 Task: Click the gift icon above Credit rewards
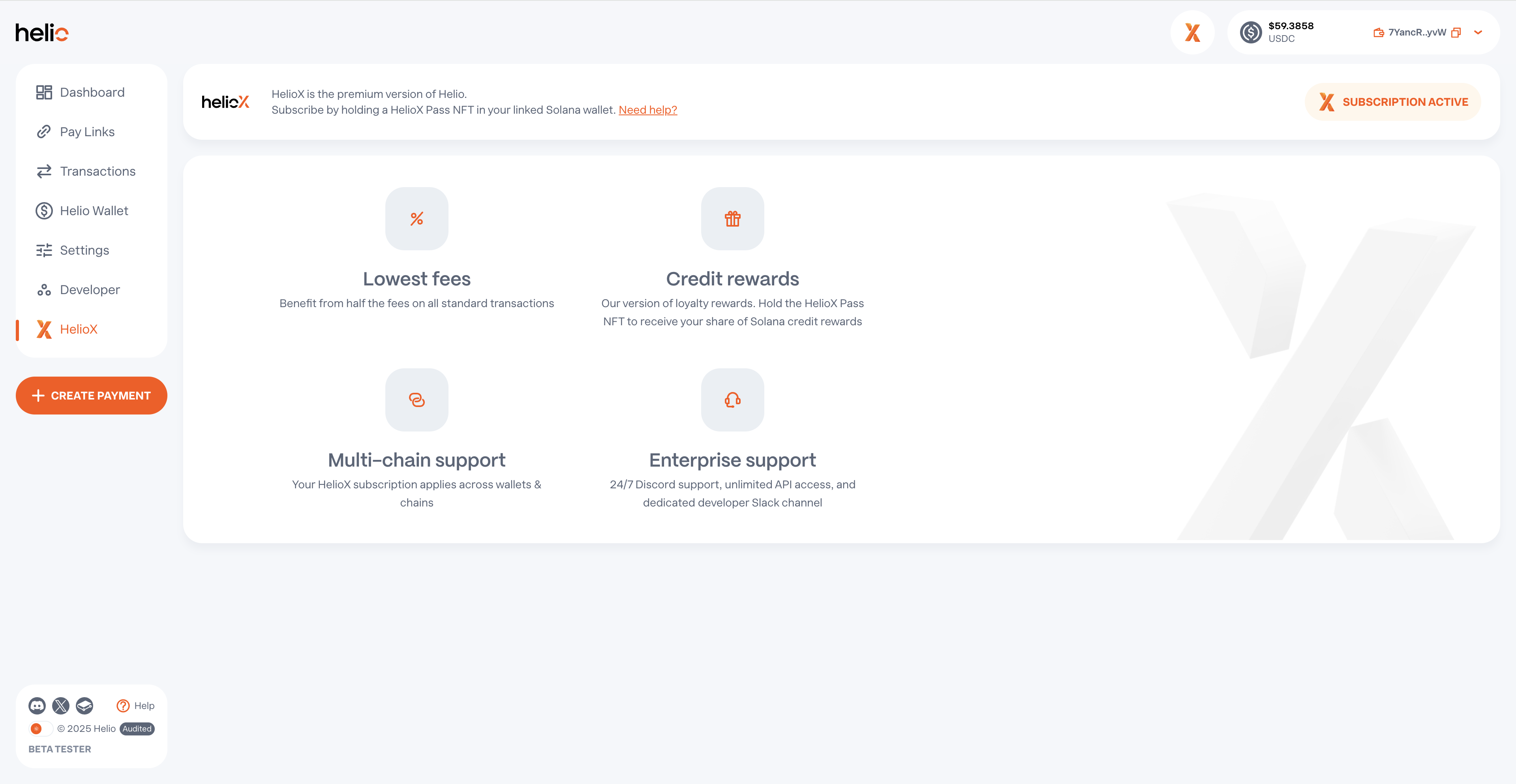coord(732,219)
